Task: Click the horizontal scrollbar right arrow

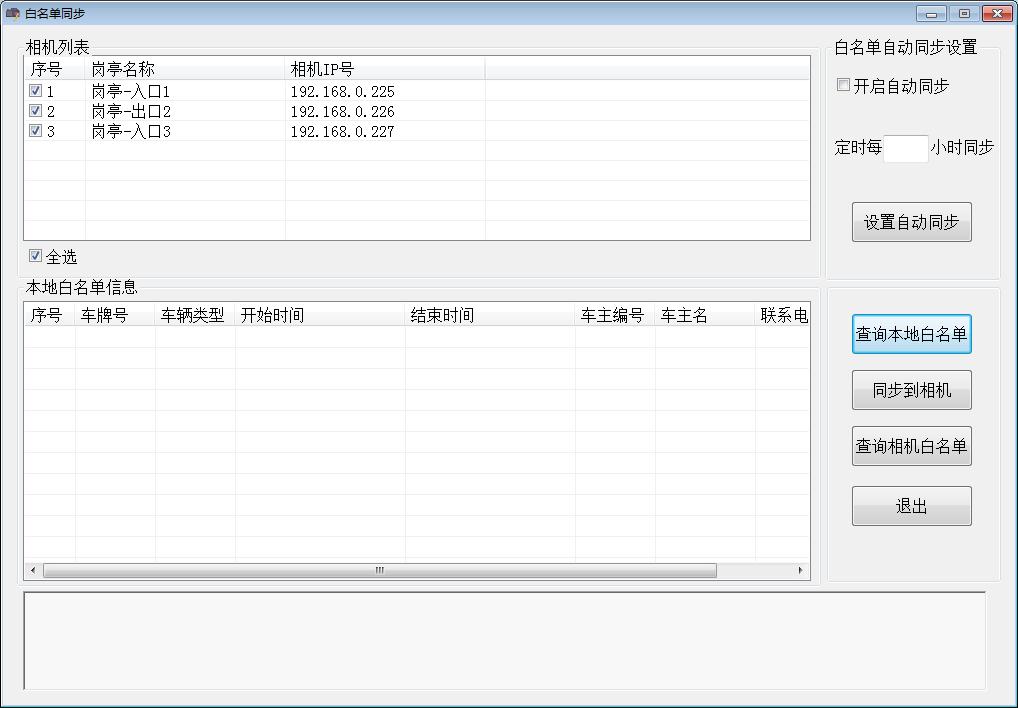Action: pyautogui.click(x=800, y=571)
